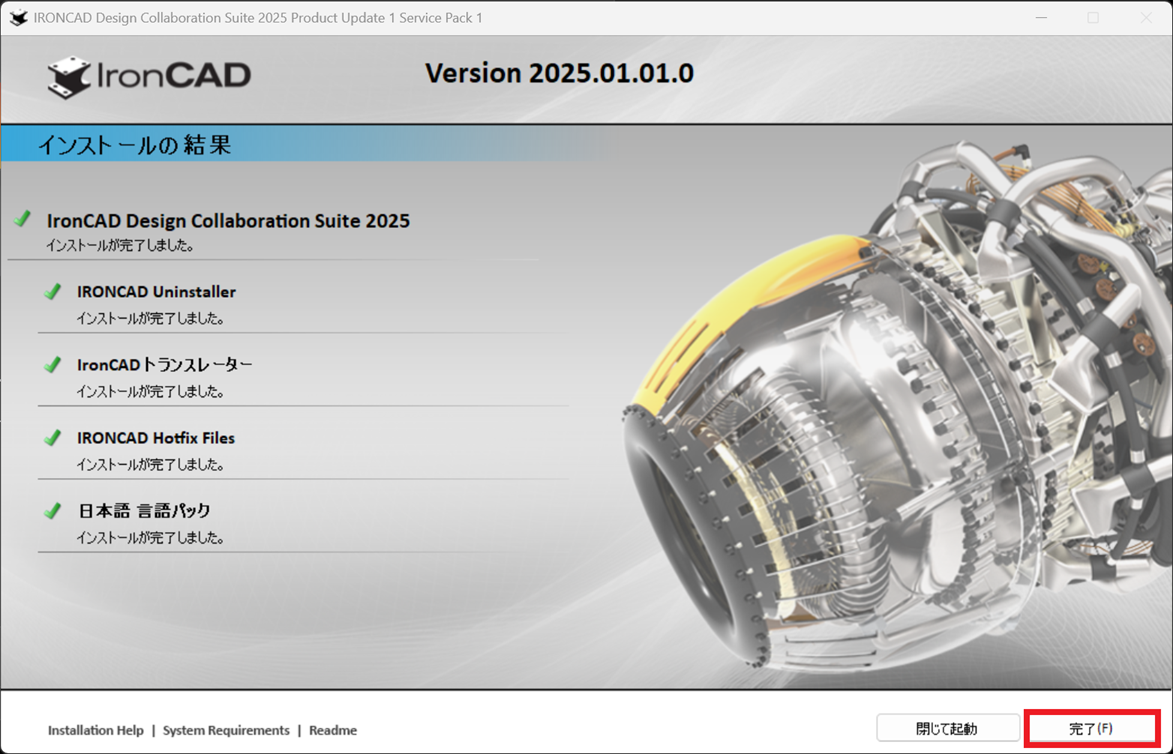The width and height of the screenshot is (1173, 754).
Task: Click the インストールの結果 heading banner
Action: click(x=135, y=145)
